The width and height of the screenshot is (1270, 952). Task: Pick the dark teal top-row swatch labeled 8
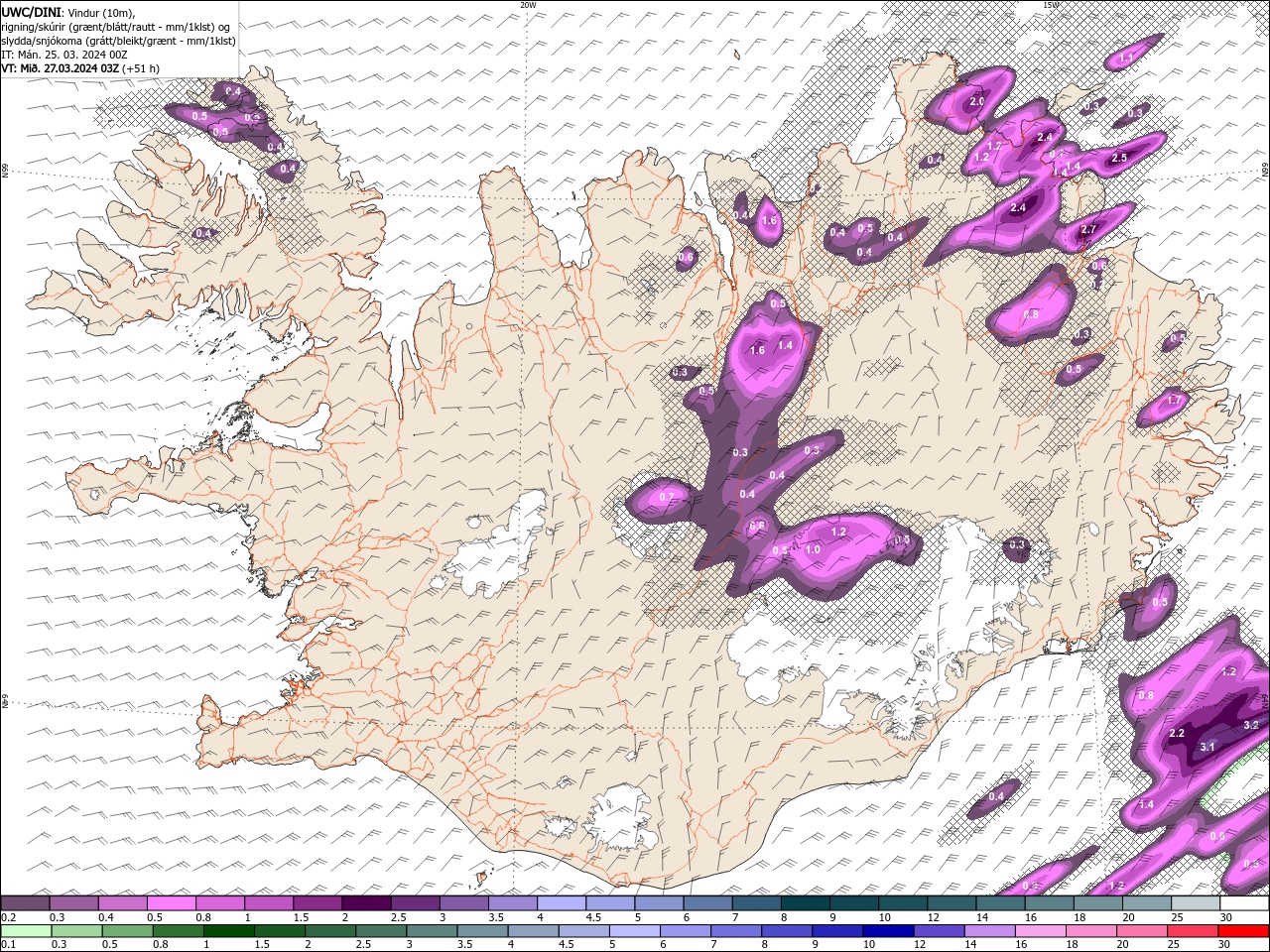(x=806, y=902)
